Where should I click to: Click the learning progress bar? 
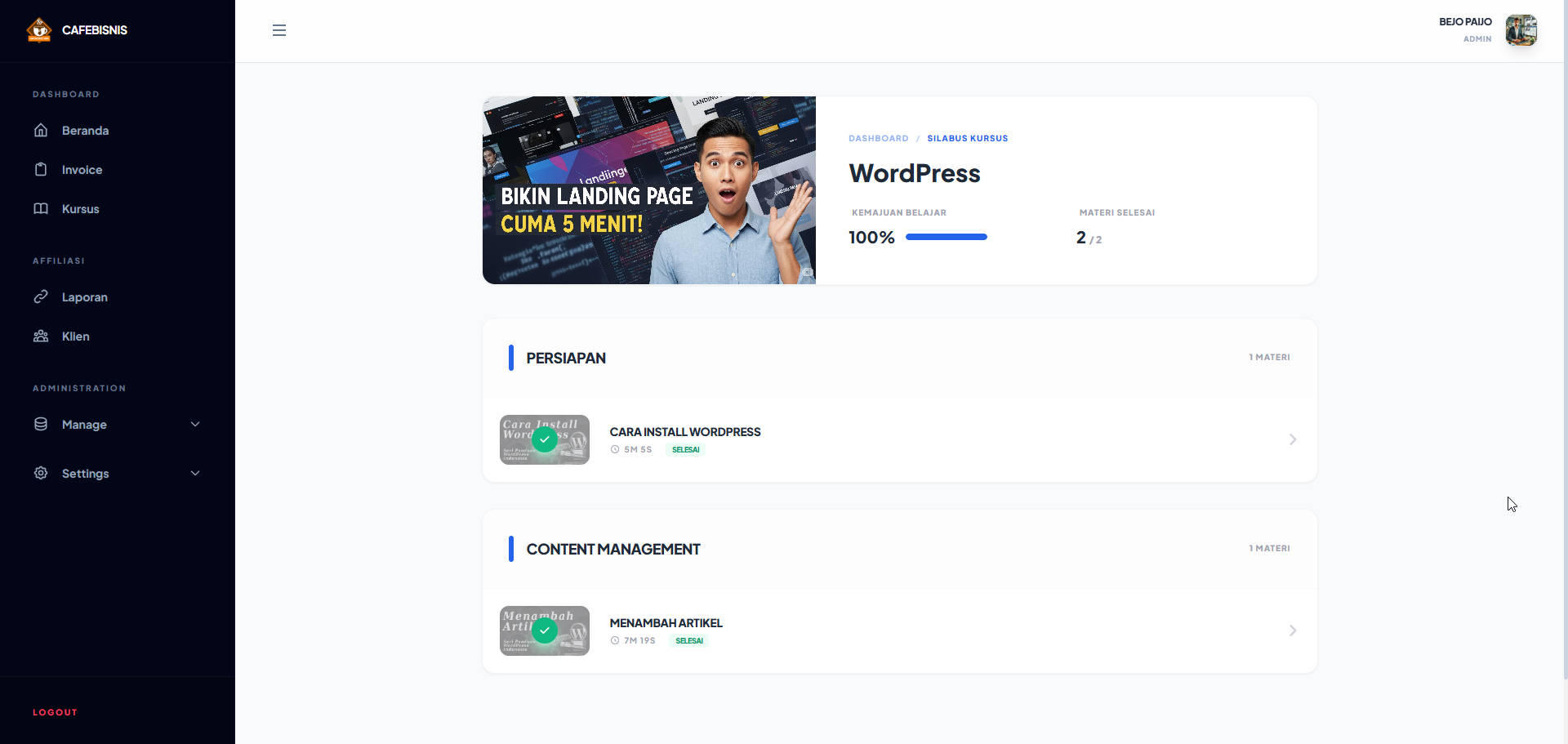click(x=946, y=237)
